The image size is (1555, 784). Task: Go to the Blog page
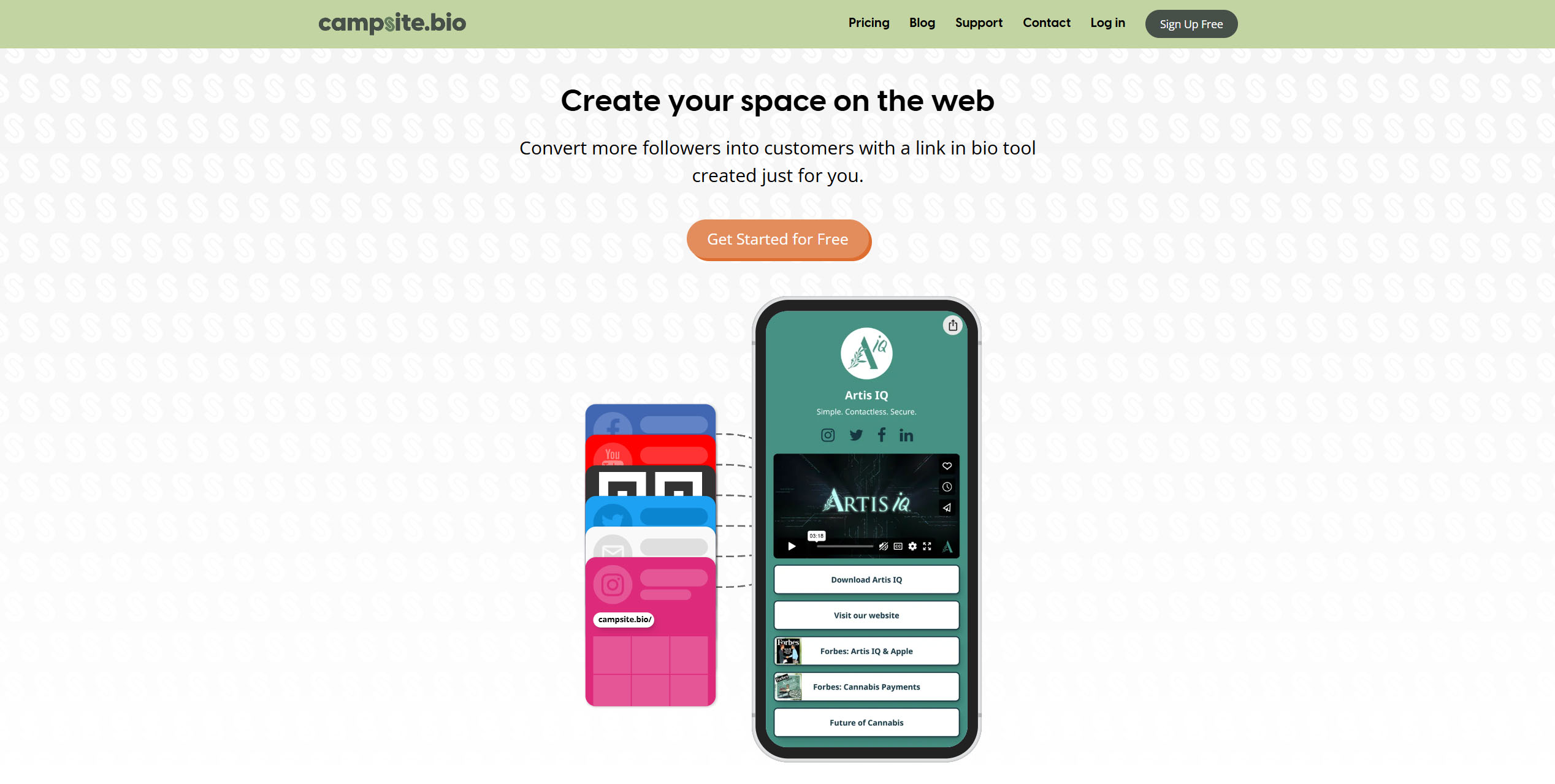[x=922, y=23]
